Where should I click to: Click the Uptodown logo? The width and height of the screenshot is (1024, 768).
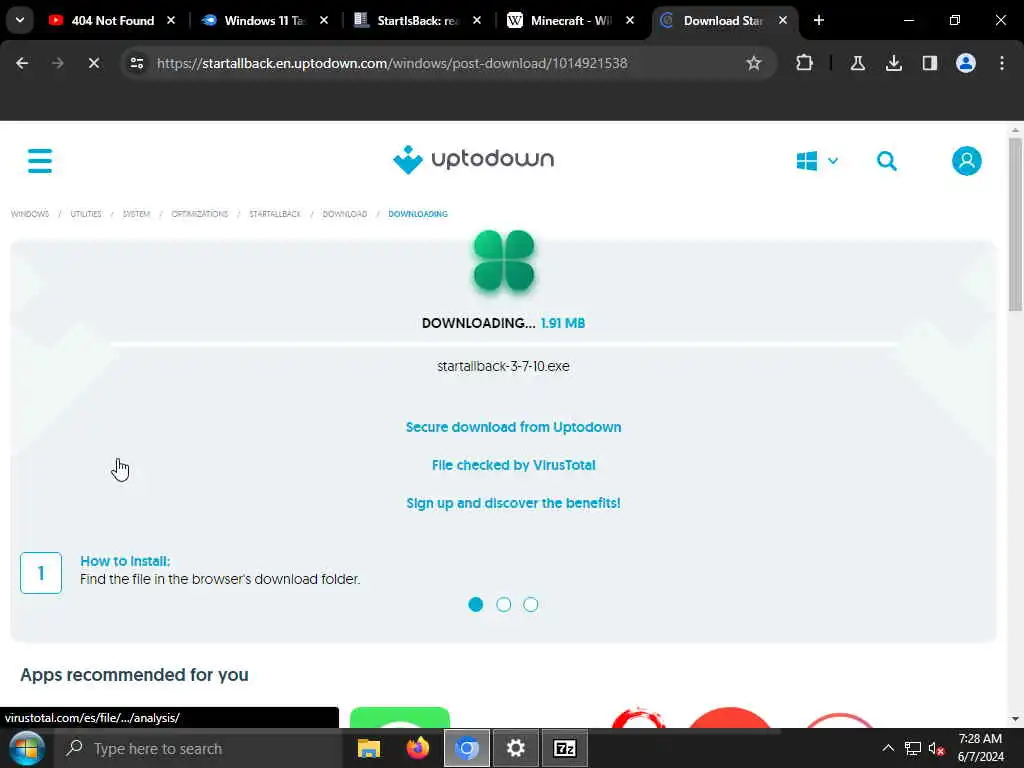point(473,159)
